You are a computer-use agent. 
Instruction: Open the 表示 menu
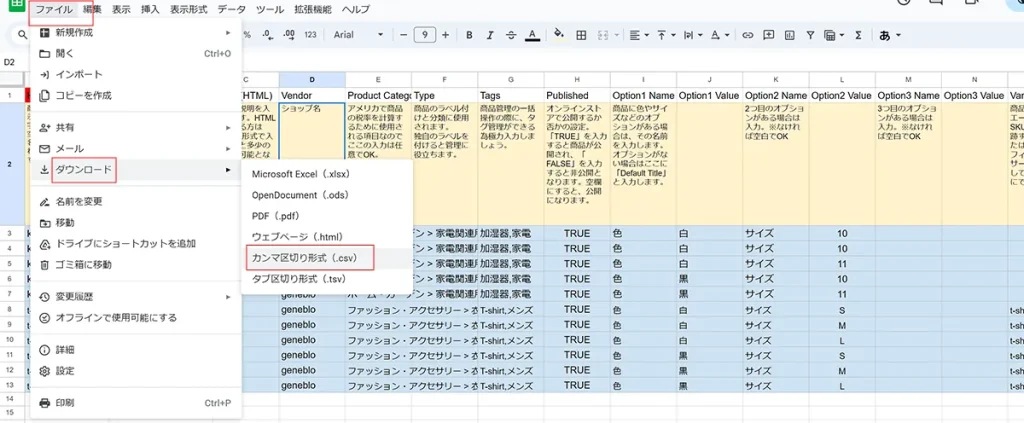click(121, 10)
